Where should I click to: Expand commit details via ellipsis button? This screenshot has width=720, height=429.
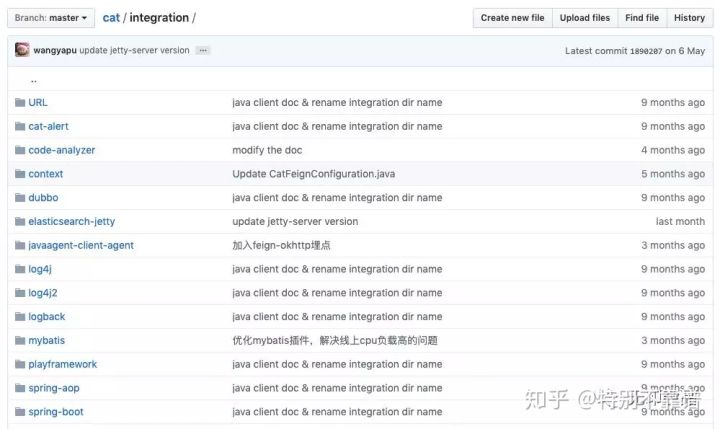click(203, 51)
